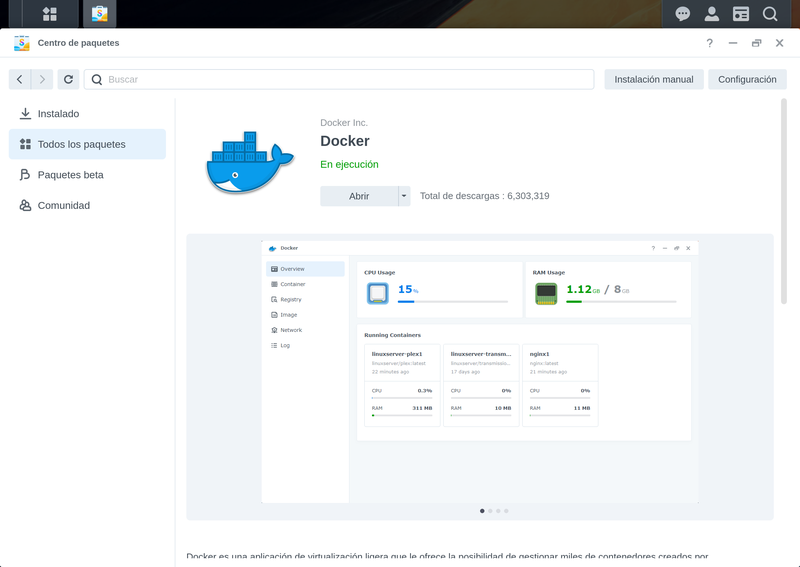Click the magnifier icon in Buscar field
Image resolution: width=800 pixels, height=567 pixels.
(96, 79)
